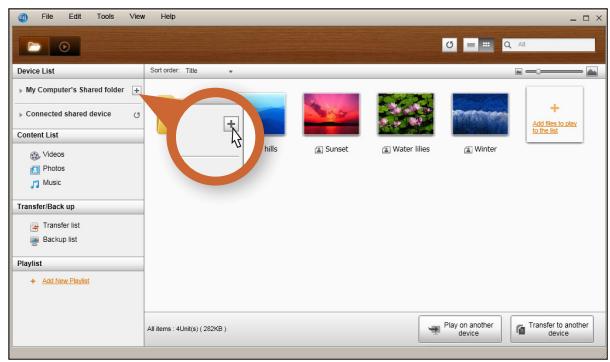Open the Backup list
Image resolution: width=610 pixels, height=362 pixels.
pos(60,239)
